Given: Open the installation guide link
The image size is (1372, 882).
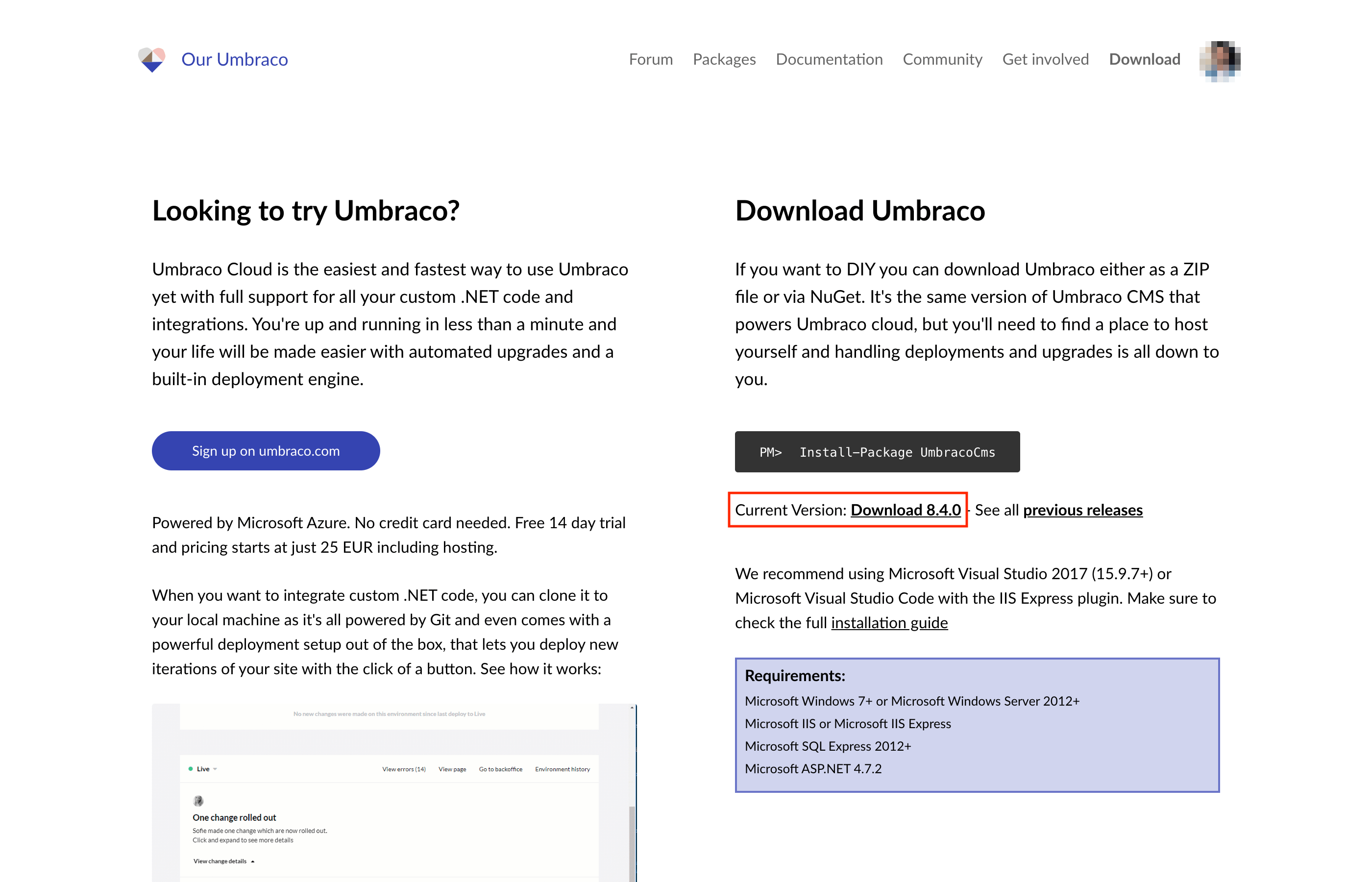Looking at the screenshot, I should pos(889,623).
